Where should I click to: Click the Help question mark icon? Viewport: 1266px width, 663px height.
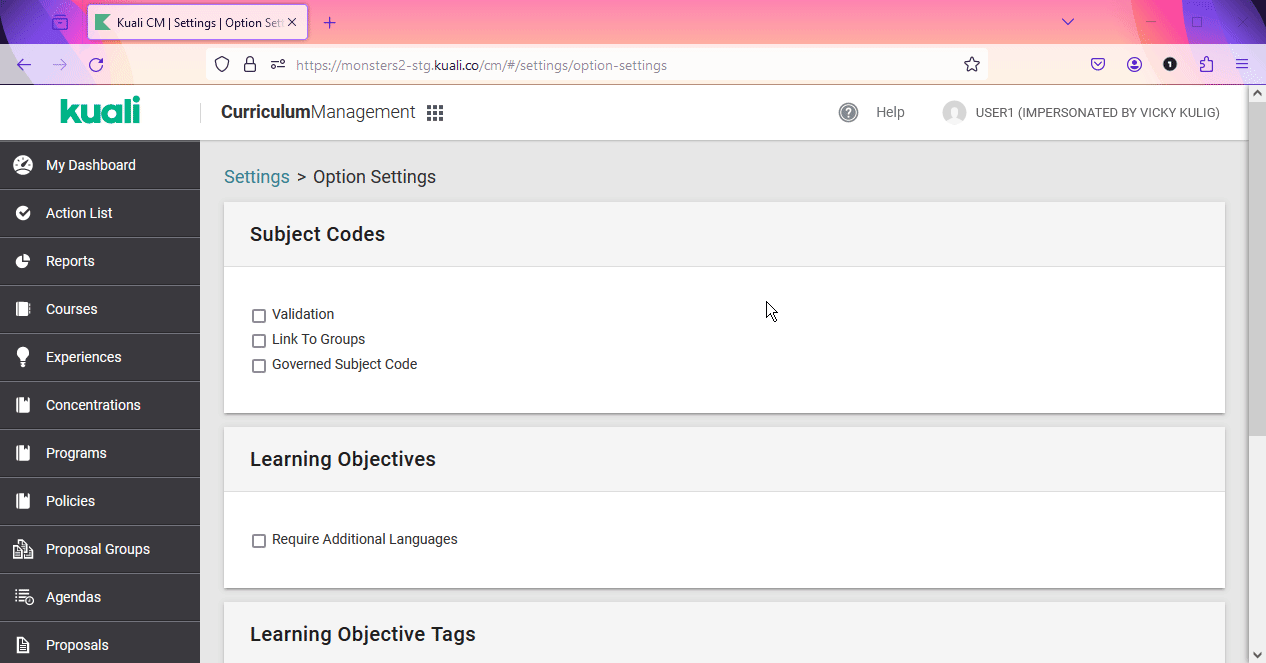click(848, 112)
